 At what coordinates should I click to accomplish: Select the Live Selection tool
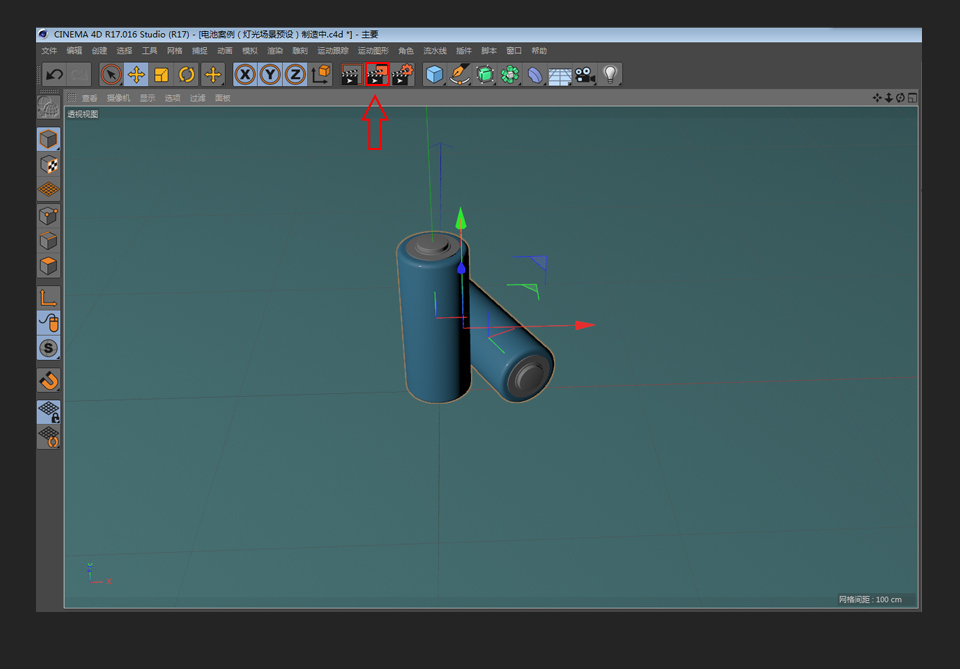pos(110,74)
